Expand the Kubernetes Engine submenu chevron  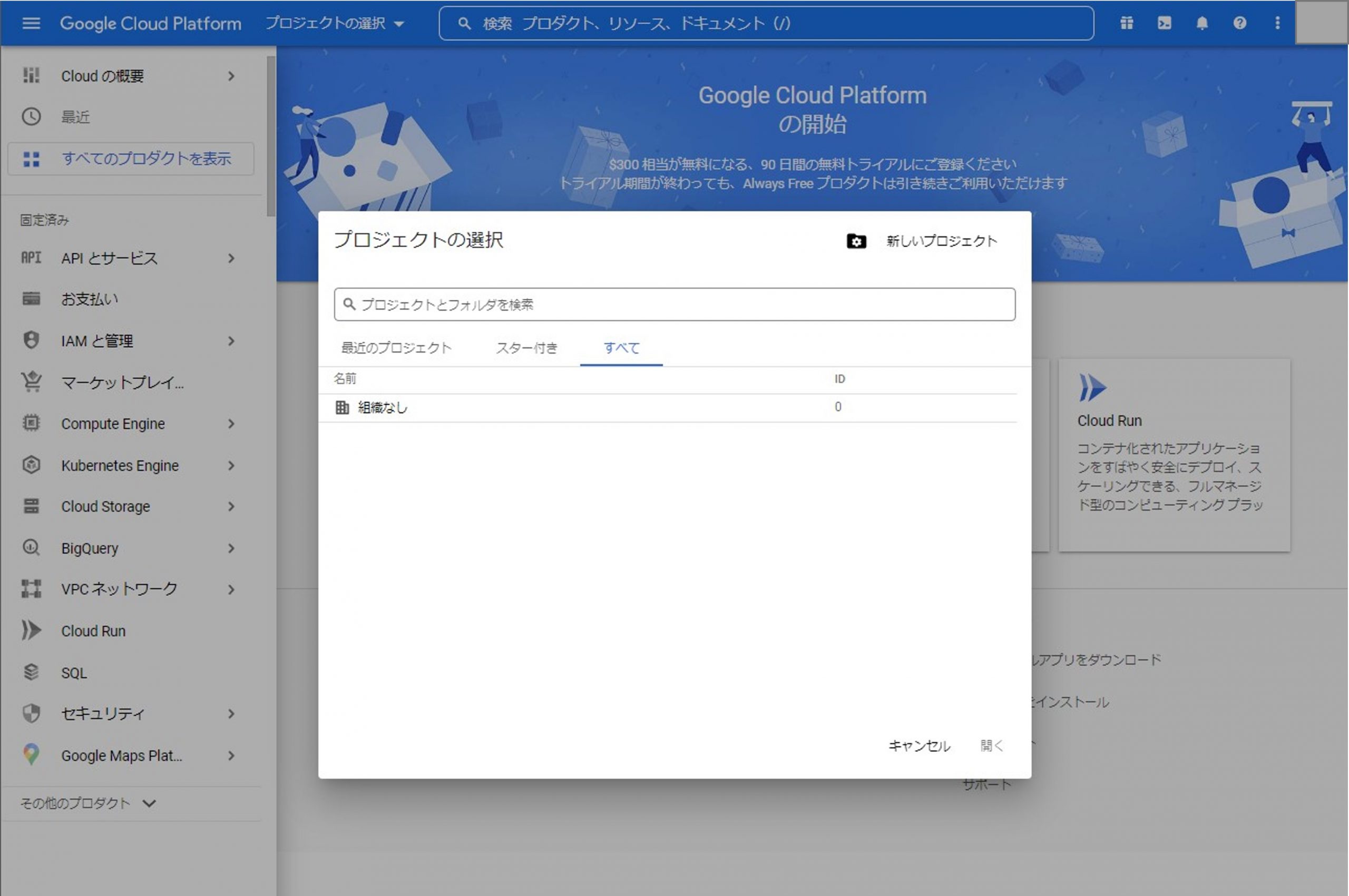[x=231, y=466]
